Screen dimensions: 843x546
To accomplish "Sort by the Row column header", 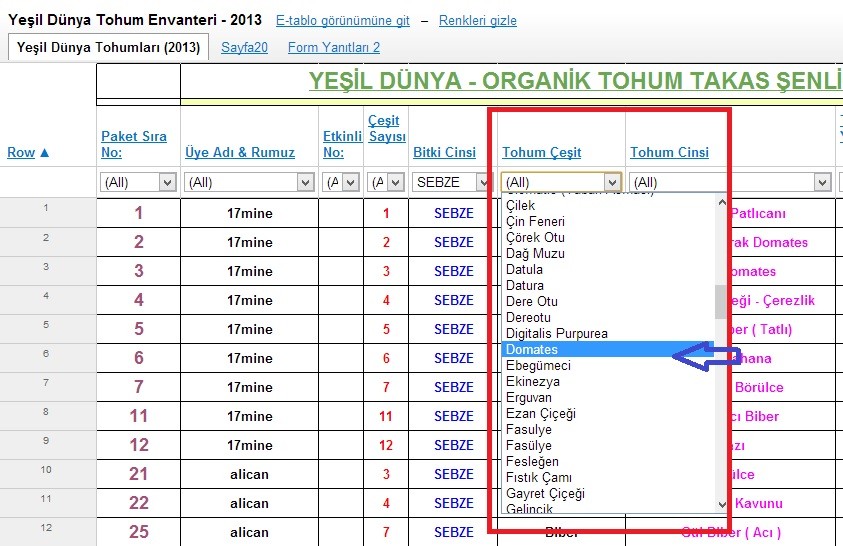I will 28,152.
